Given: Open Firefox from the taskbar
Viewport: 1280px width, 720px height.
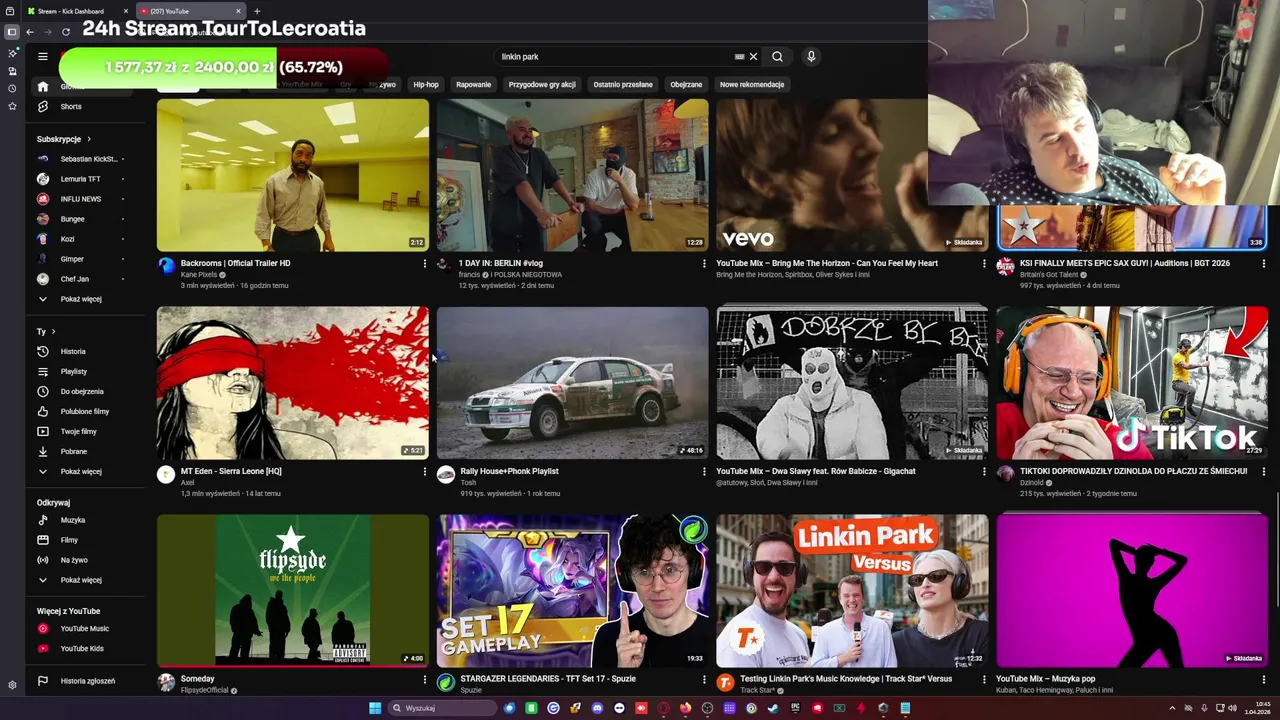Looking at the screenshot, I should [x=686, y=708].
